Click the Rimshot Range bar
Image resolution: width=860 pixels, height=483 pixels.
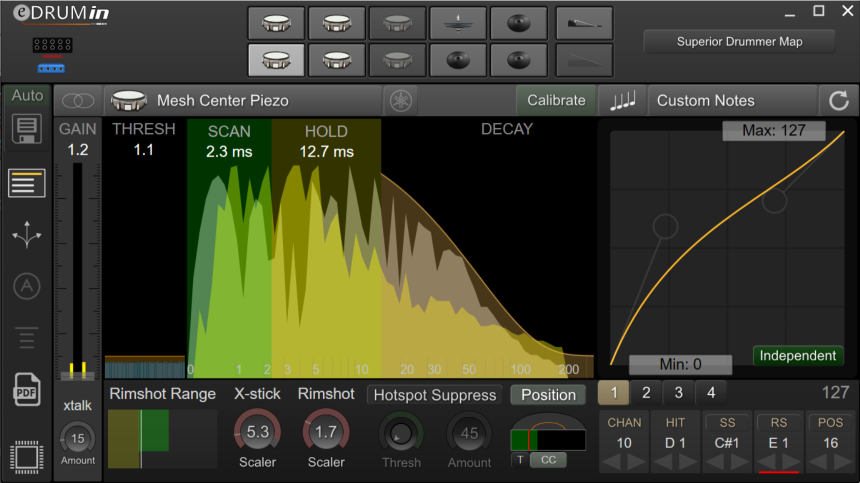162,439
